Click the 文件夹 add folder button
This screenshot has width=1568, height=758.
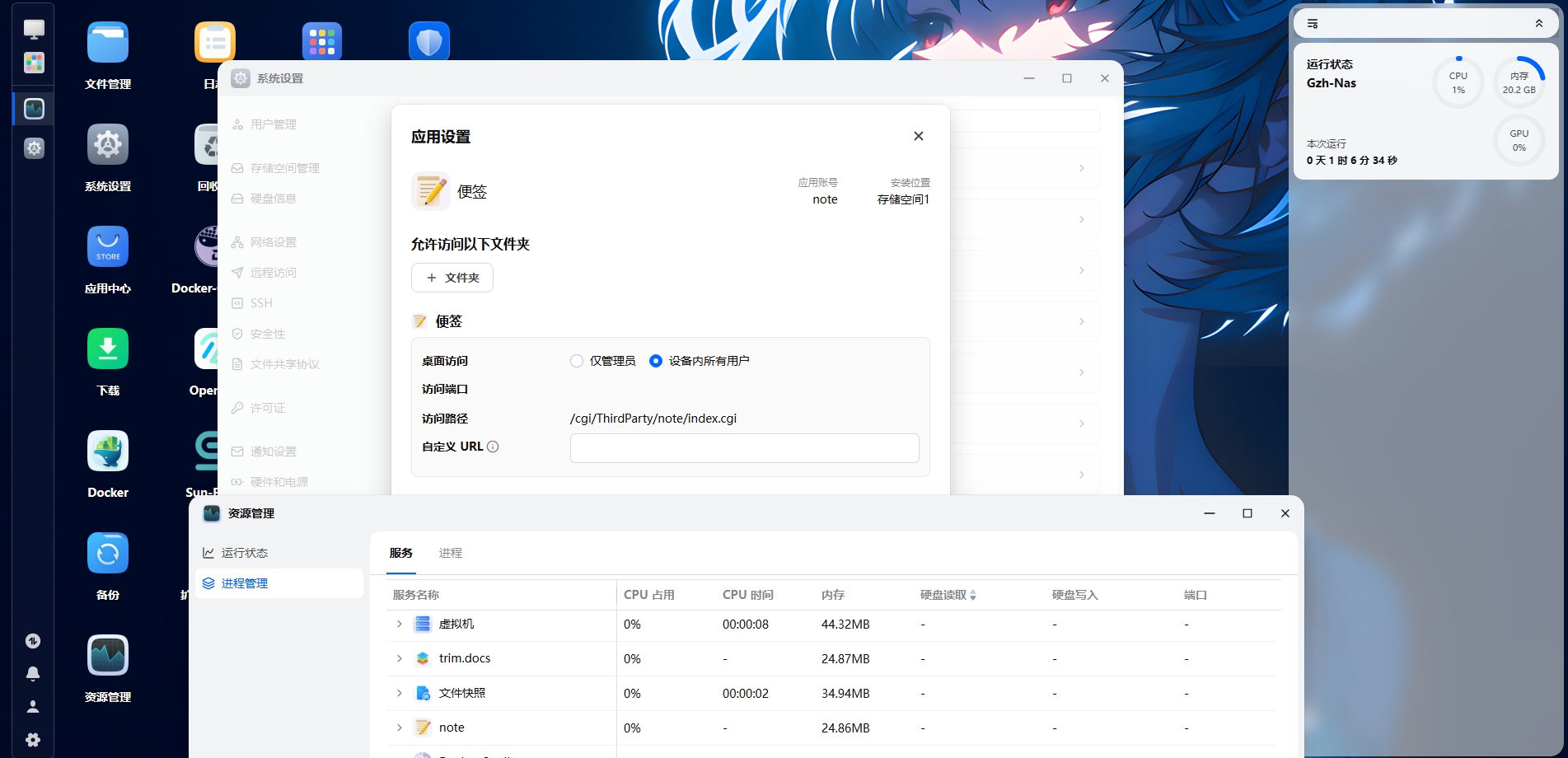tap(452, 278)
